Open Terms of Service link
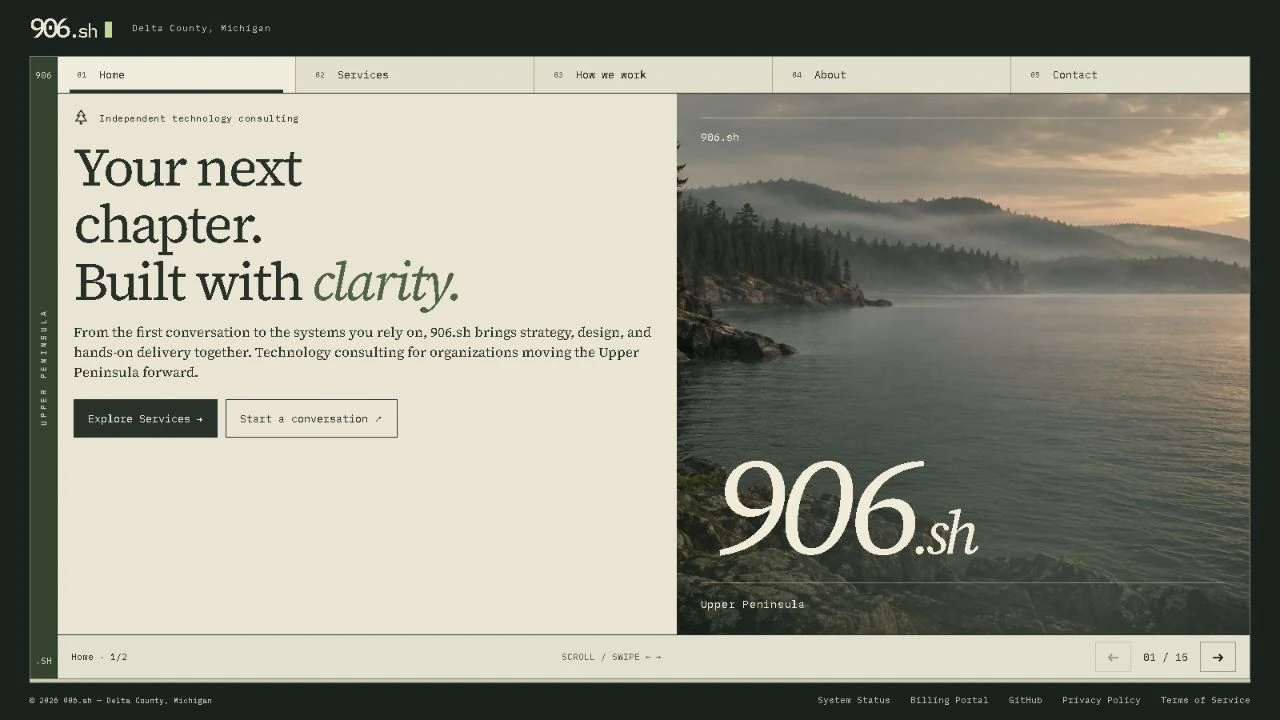This screenshot has height=720, width=1280. tap(1205, 700)
